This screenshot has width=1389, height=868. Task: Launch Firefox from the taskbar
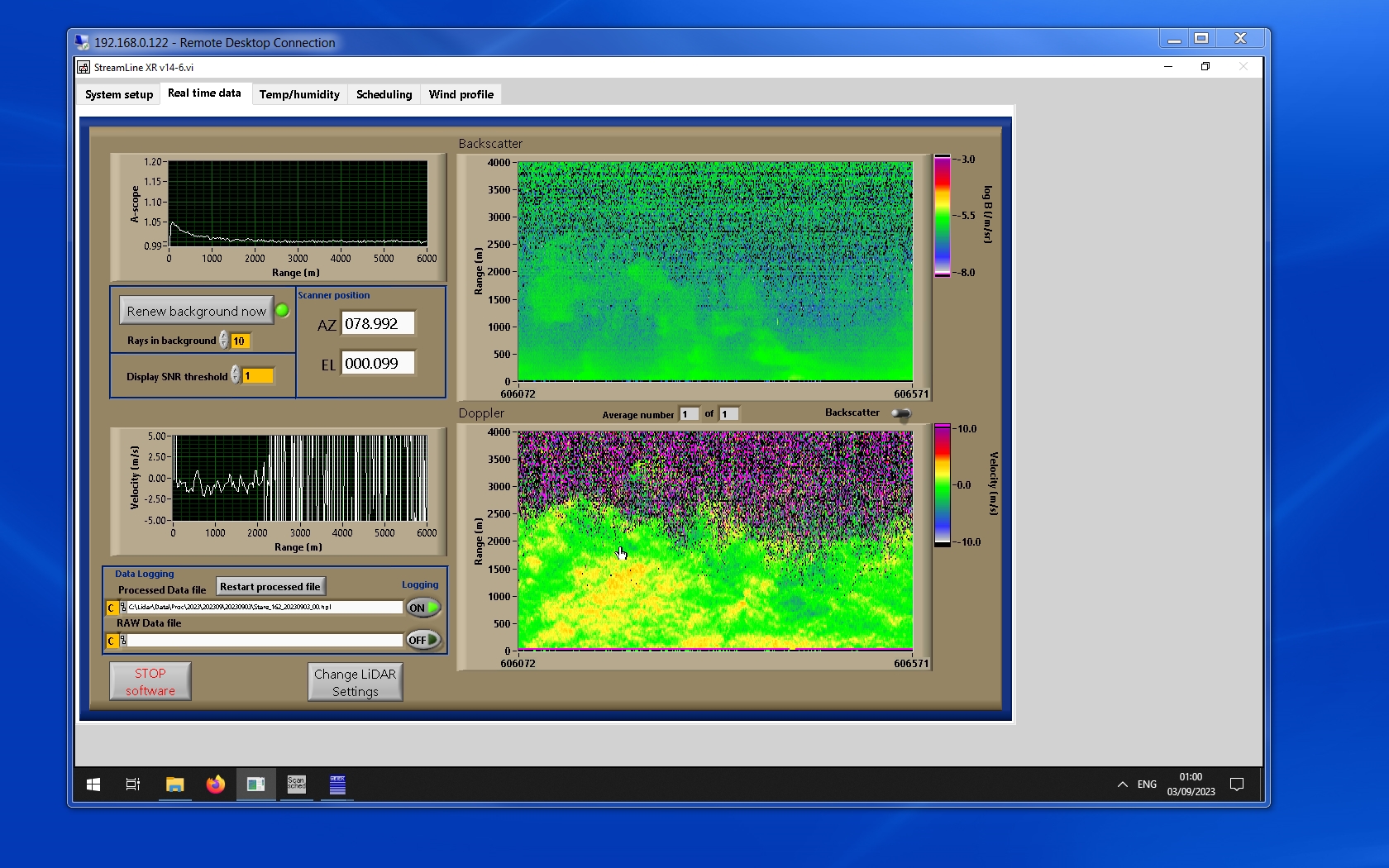pos(215,785)
